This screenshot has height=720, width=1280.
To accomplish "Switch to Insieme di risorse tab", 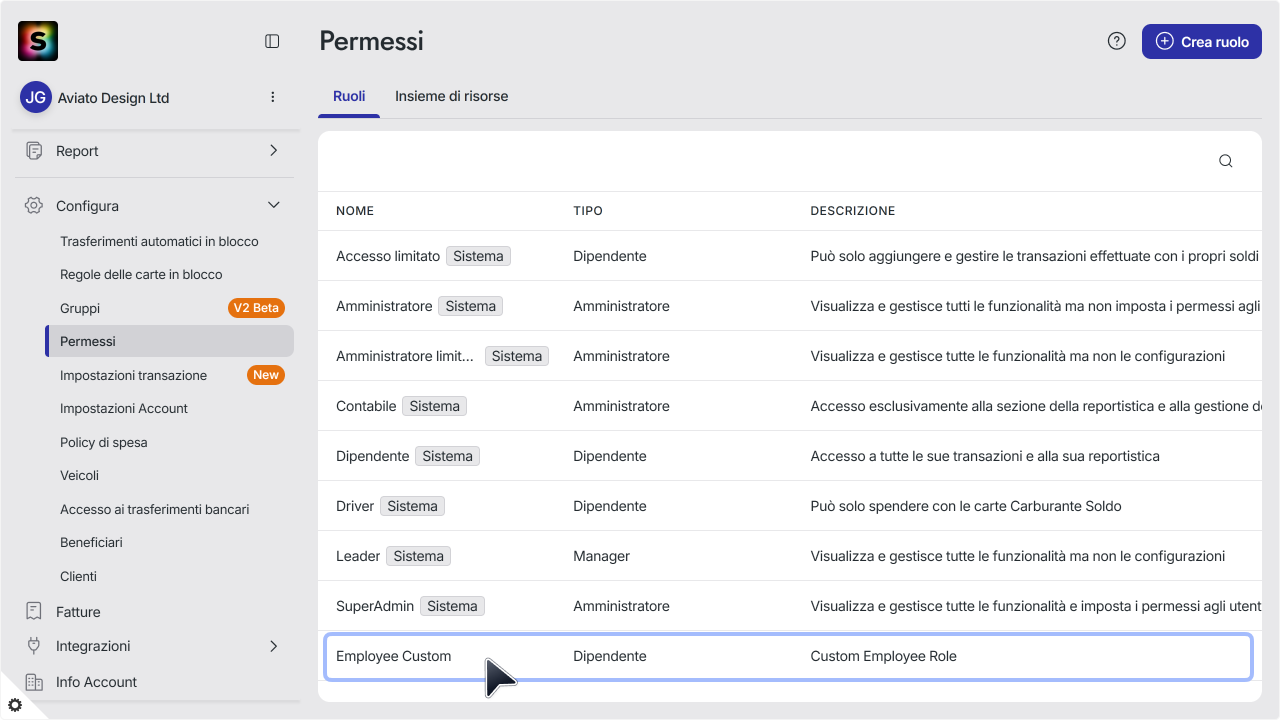I will click(x=451, y=97).
